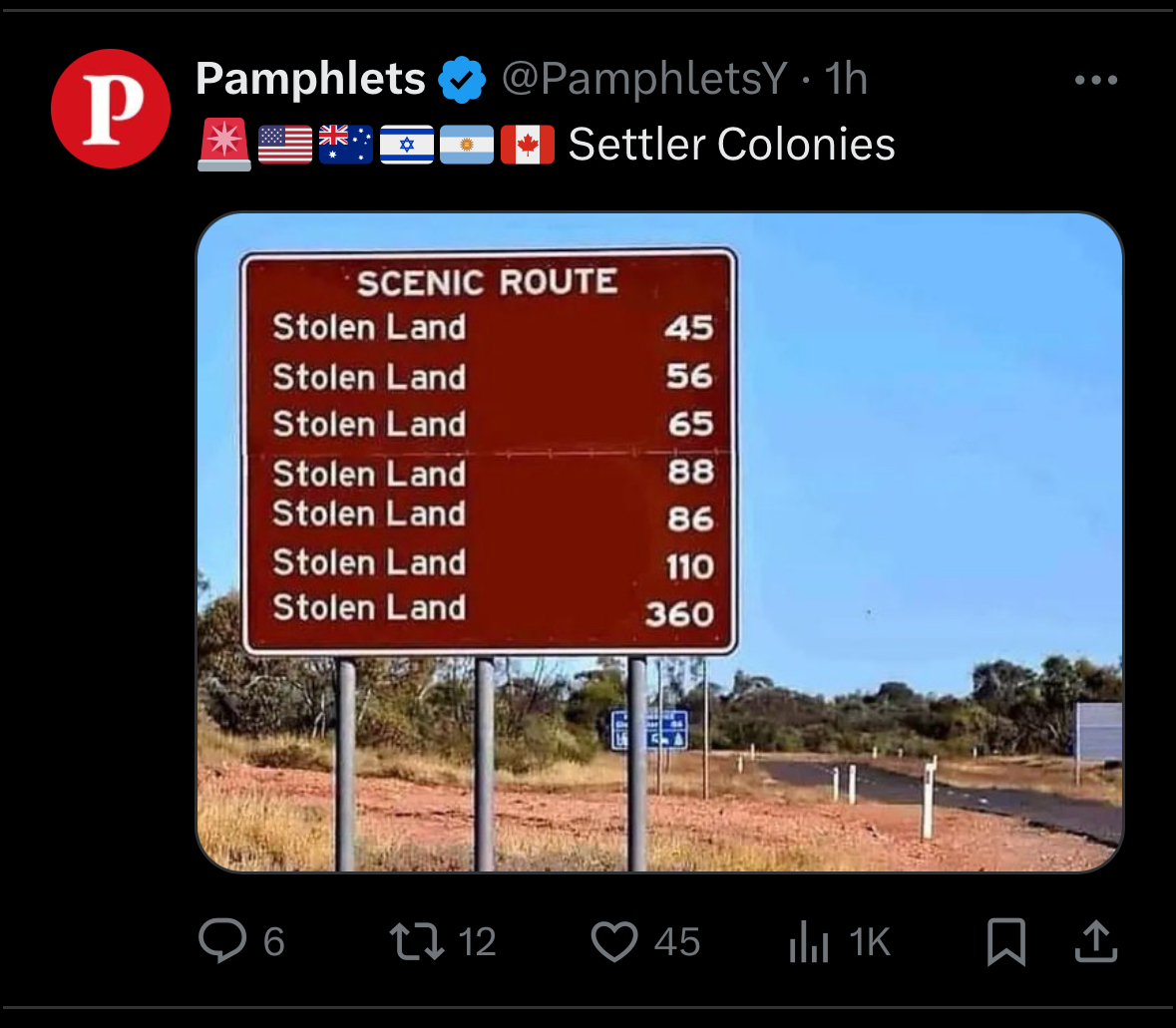
Task: Click the siren emoji in tweet
Action: pos(224,144)
